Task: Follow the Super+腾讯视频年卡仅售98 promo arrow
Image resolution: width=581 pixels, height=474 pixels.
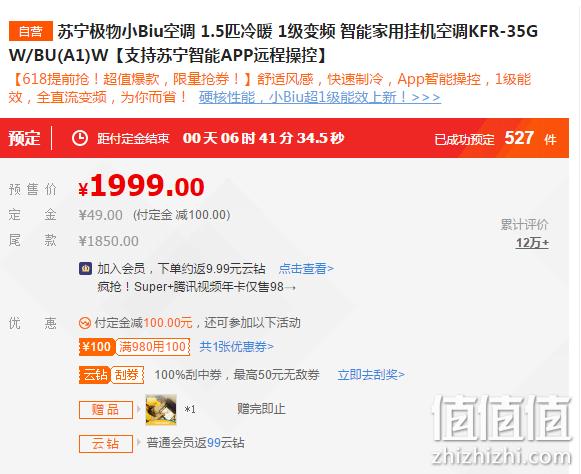Action: (x=196, y=287)
